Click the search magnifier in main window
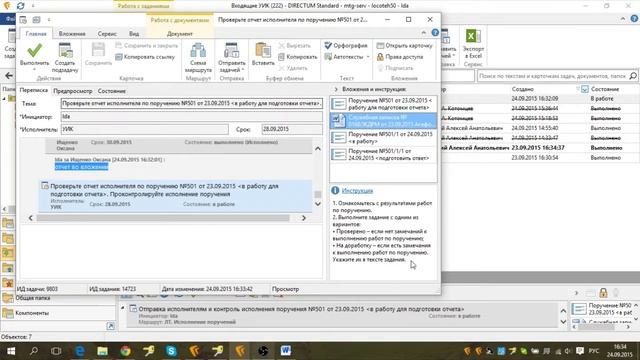Screen dimensions: 640x360 point(633,76)
